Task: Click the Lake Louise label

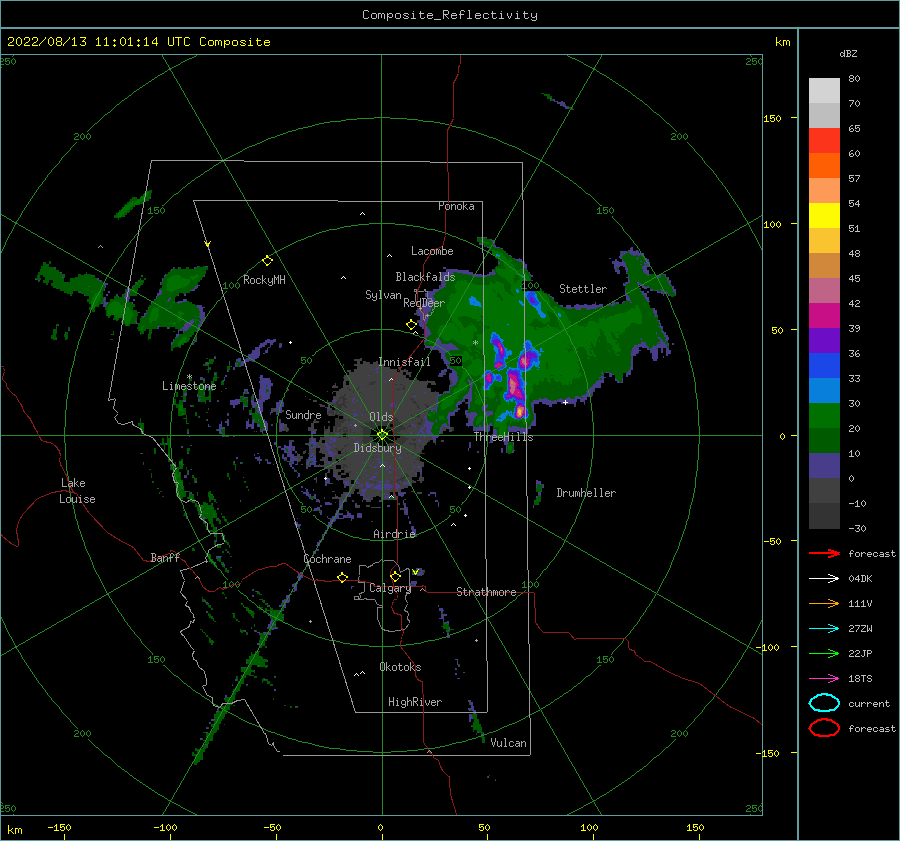Action: pyautogui.click(x=77, y=491)
